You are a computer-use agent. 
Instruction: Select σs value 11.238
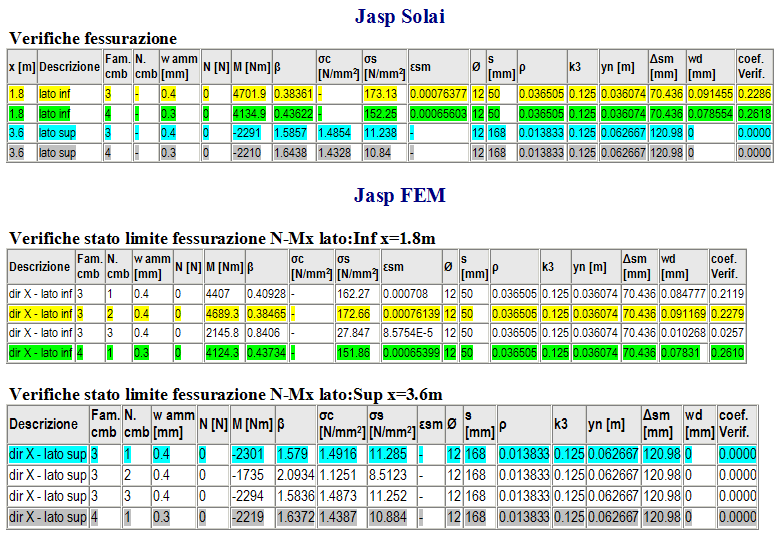(380, 133)
